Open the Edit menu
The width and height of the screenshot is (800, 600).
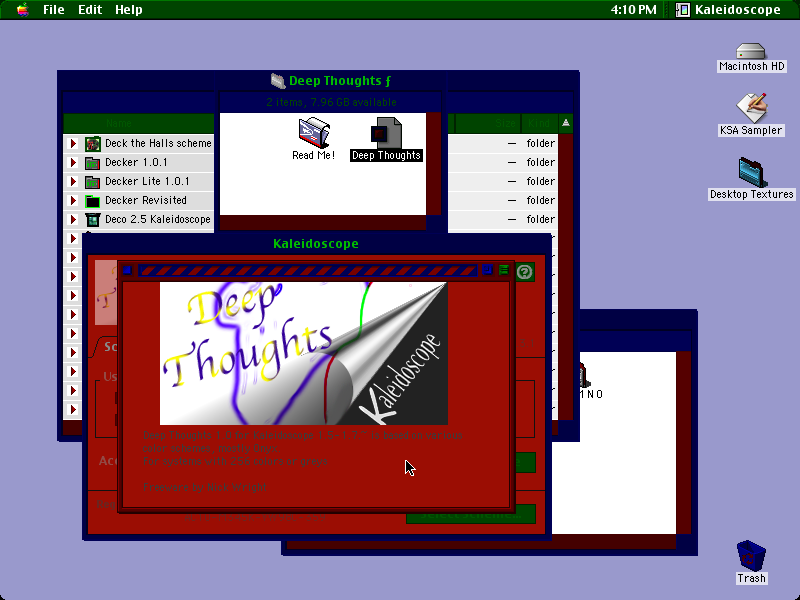pyautogui.click(x=90, y=10)
